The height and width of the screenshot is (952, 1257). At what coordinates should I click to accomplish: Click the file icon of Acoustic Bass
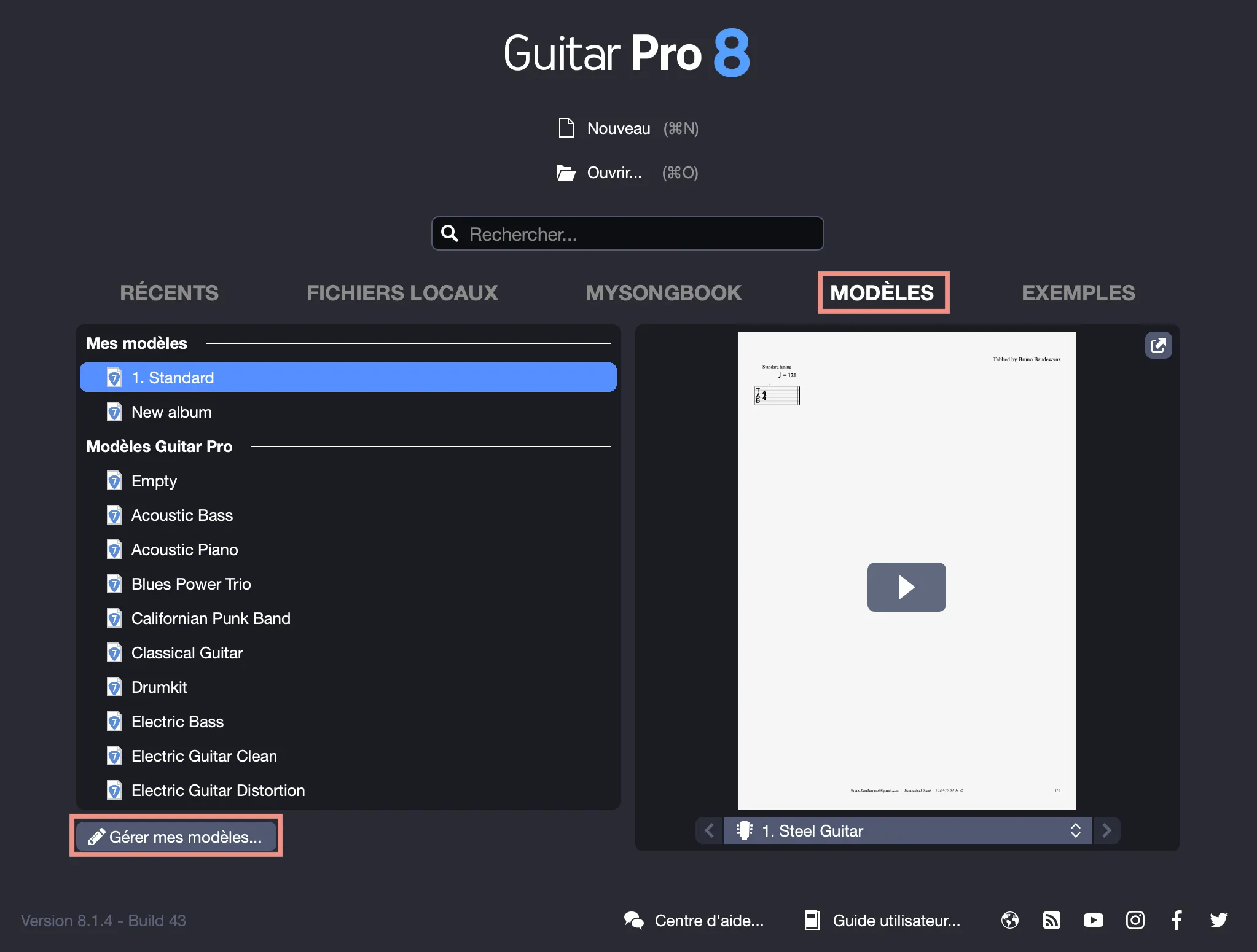[114, 515]
